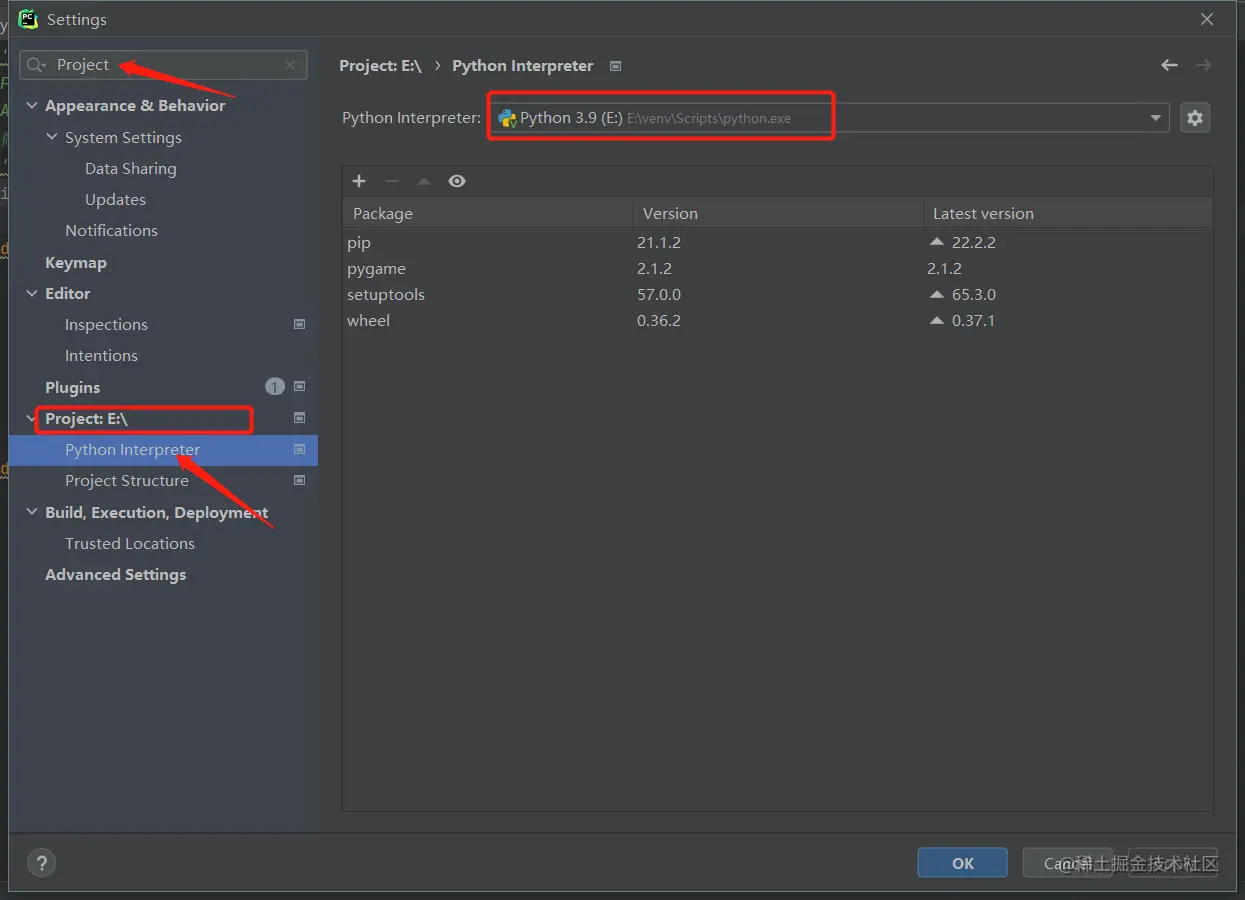Click the Cancel button
This screenshot has height=900, width=1245.
pos(1067,863)
